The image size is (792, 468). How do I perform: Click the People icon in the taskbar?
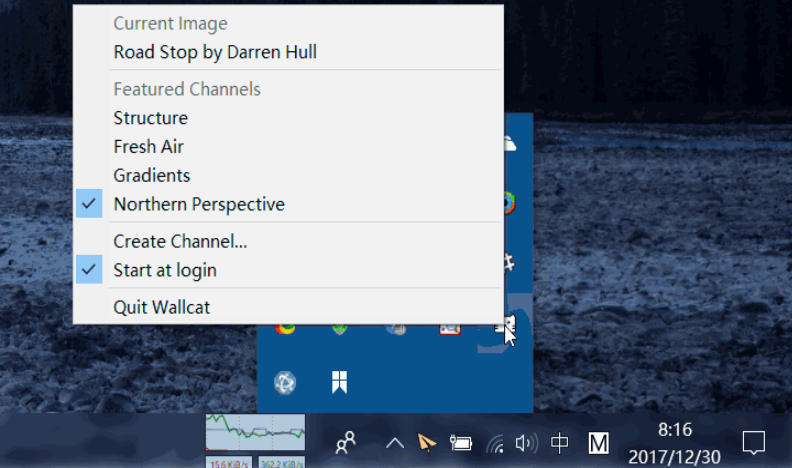tap(346, 442)
